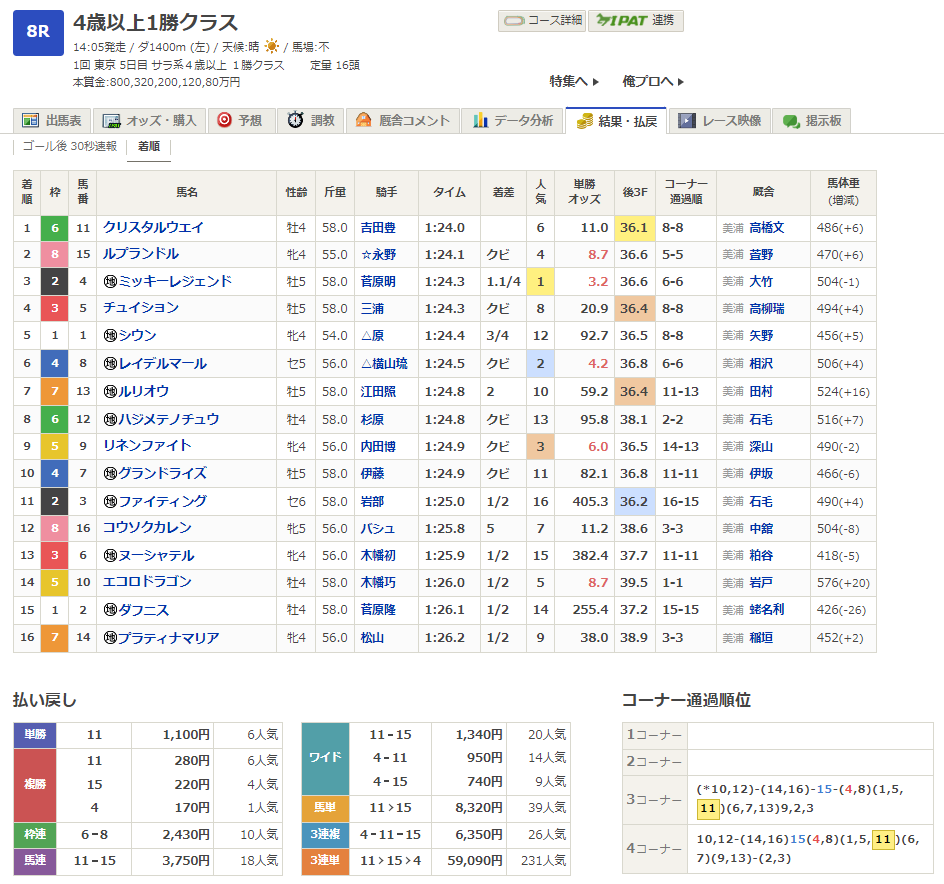Viewport: 944px width, 884px height.
Task: Select the 着順 sub-tab
Action: coord(149,146)
